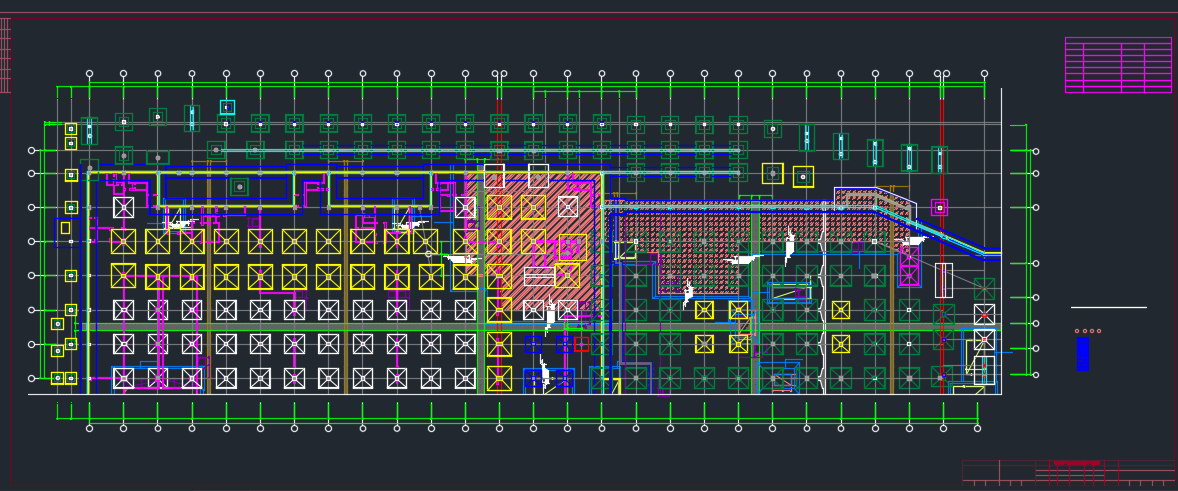
Task: Click the magenta nested square by the red axis
Action: click(x=939, y=208)
